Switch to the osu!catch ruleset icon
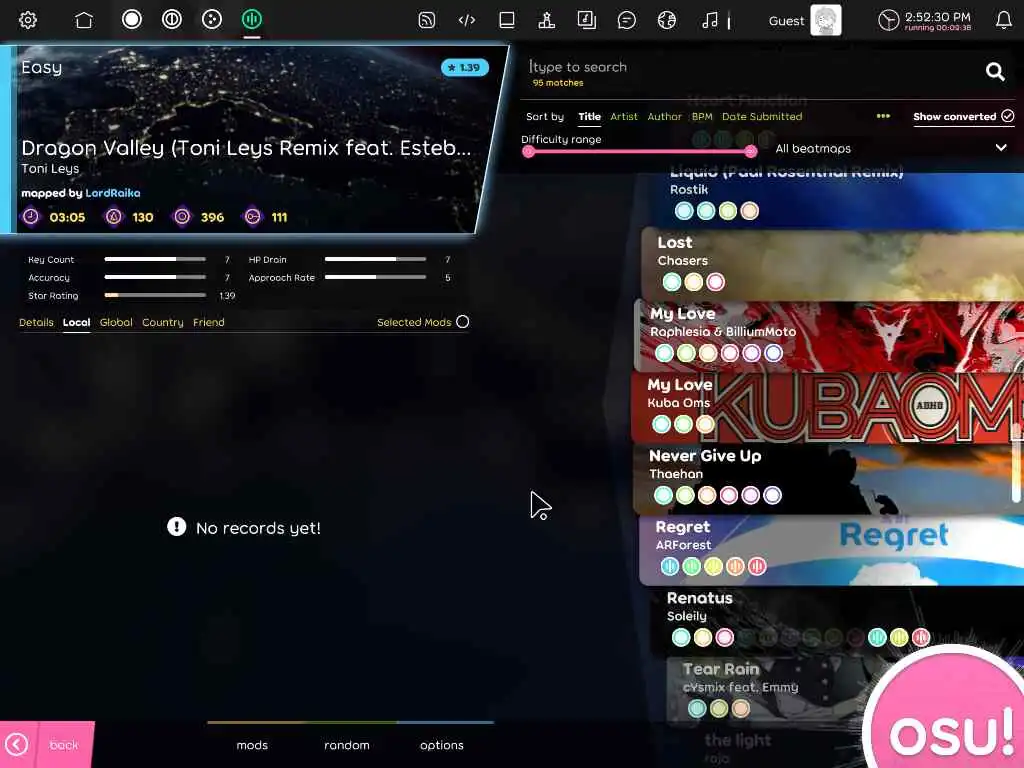 tap(212, 19)
